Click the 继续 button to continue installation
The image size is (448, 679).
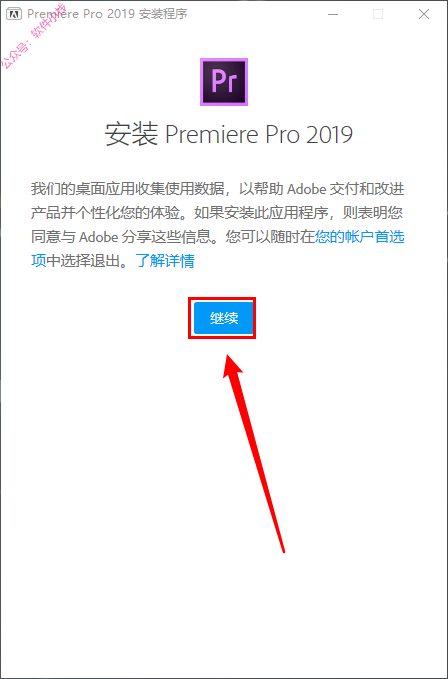[223, 318]
